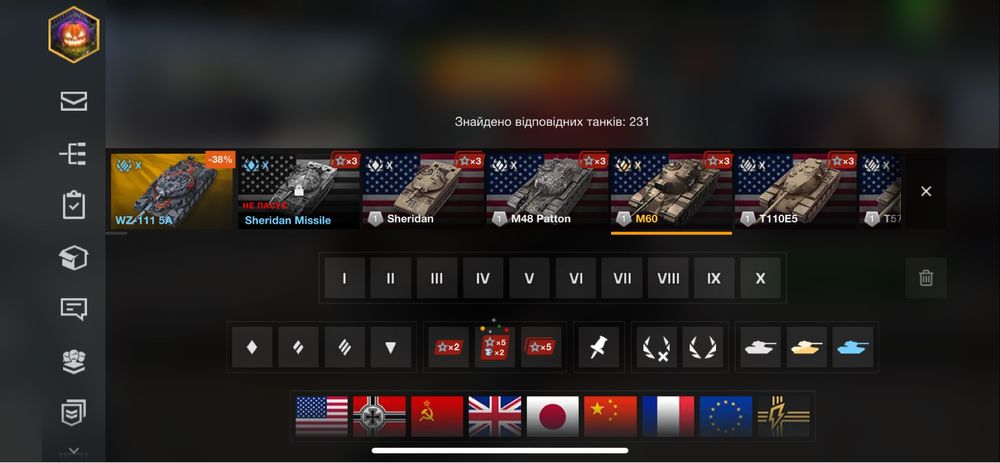Toggle the tier VIII filter button
Viewport: 1000px width, 463px height.
point(668,278)
